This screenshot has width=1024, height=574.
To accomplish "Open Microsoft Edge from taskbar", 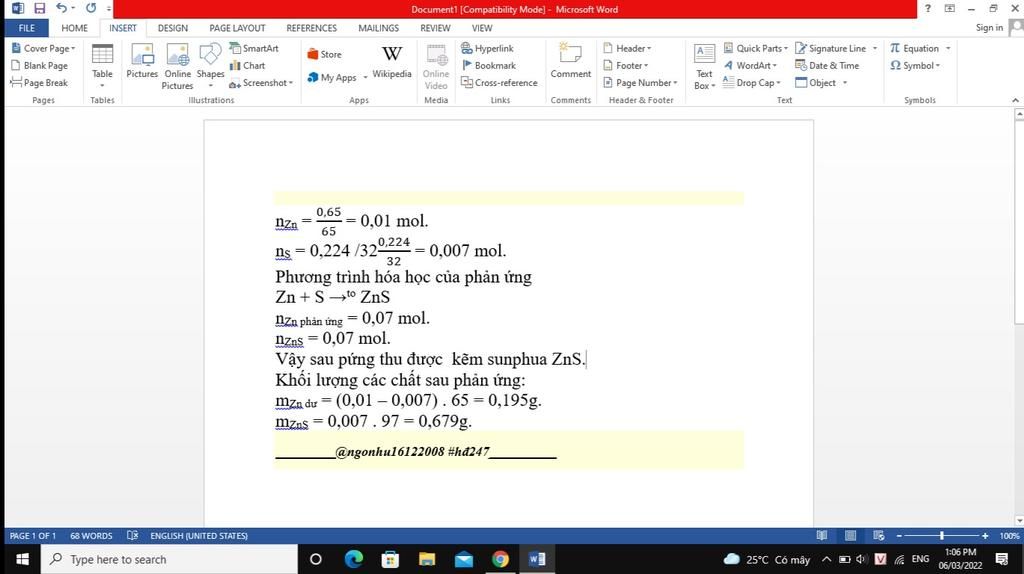I will click(x=353, y=559).
